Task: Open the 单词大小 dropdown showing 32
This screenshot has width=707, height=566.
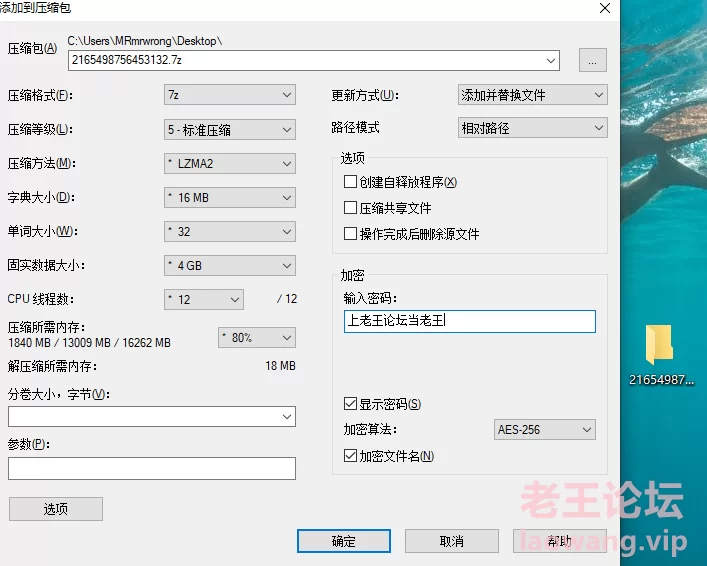Action: (230, 231)
